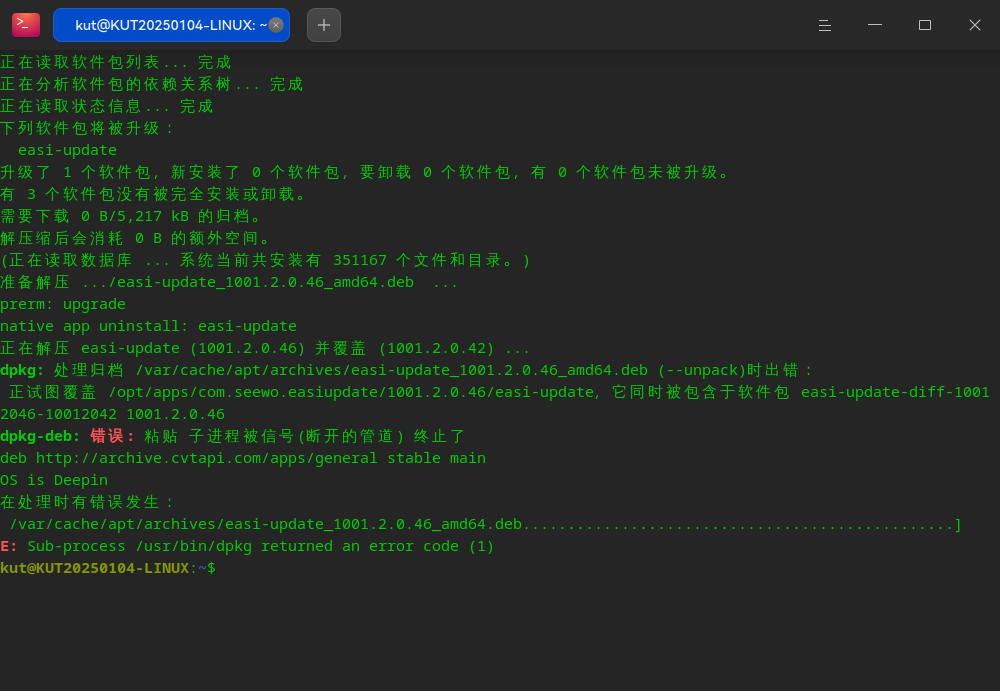Click the line starting '正试图覆盖 /opt/apps'
The width and height of the screenshot is (1000, 691).
[x=499, y=392]
